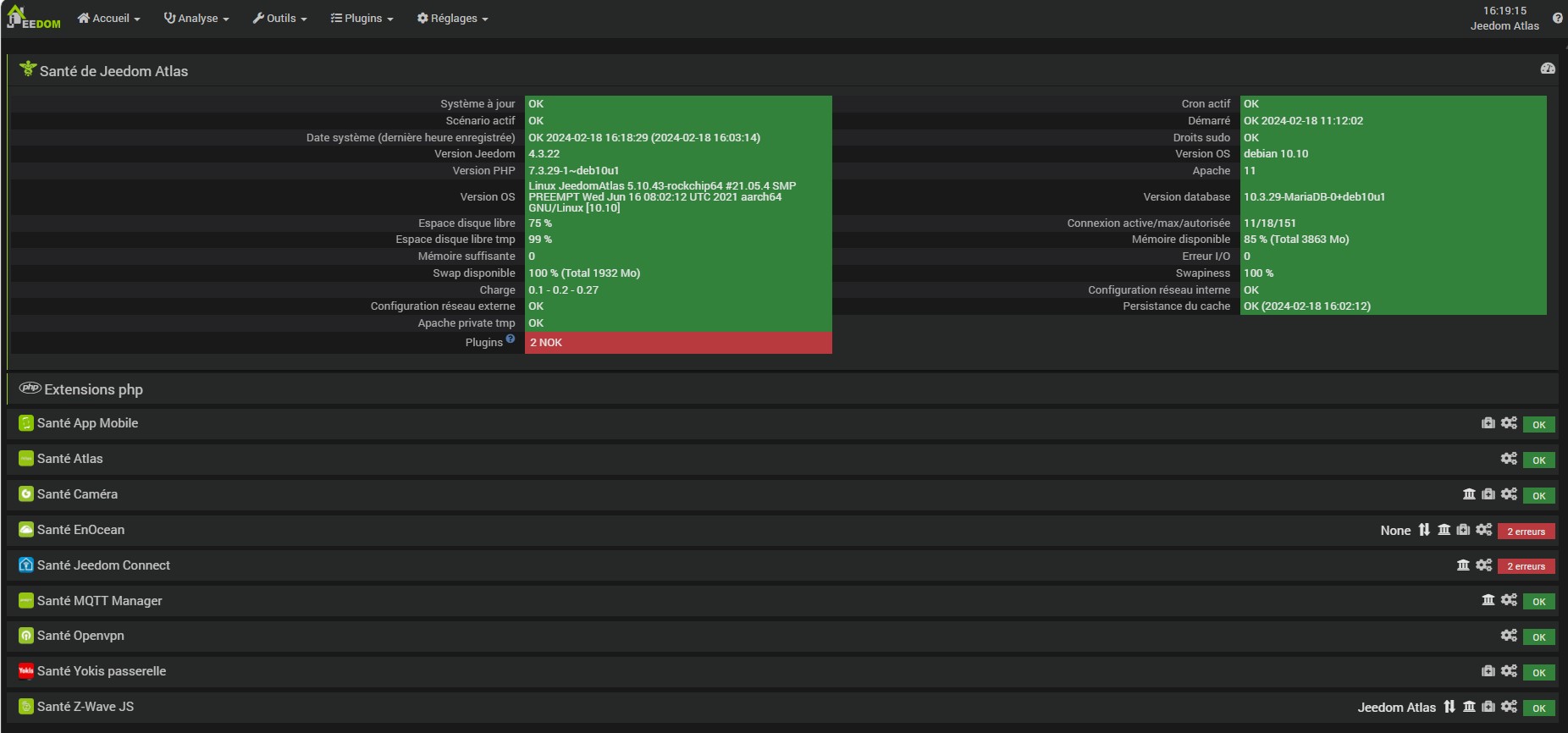Viewport: 1568px width, 733px height.
Task: Open the help question mark icon
Action: (1558, 18)
